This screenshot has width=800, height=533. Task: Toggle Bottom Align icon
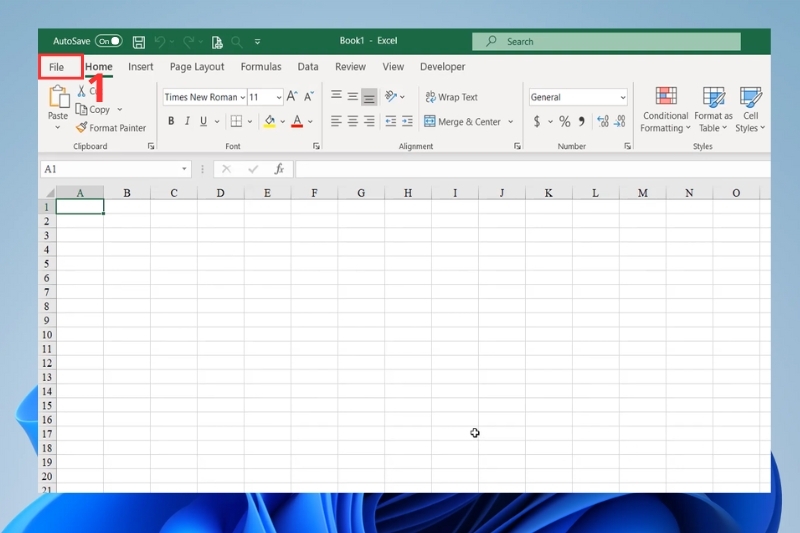coord(369,97)
